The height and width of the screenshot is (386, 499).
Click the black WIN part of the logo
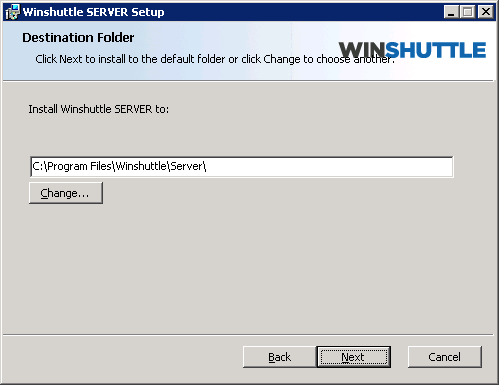click(362, 50)
